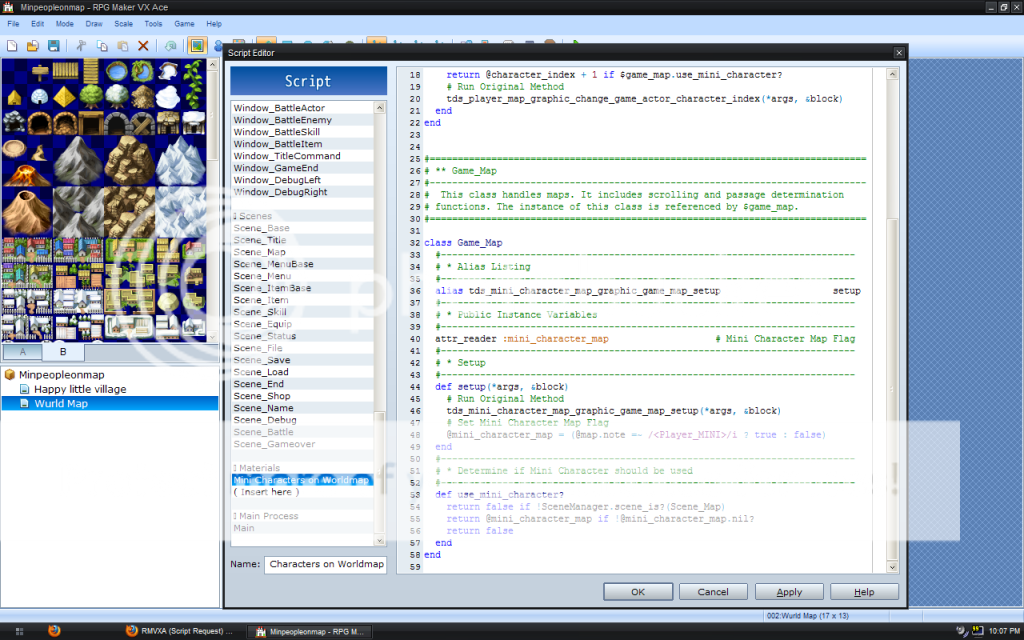This screenshot has width=1024, height=640.
Task: Click the Undo arrow icon
Action: (171, 46)
